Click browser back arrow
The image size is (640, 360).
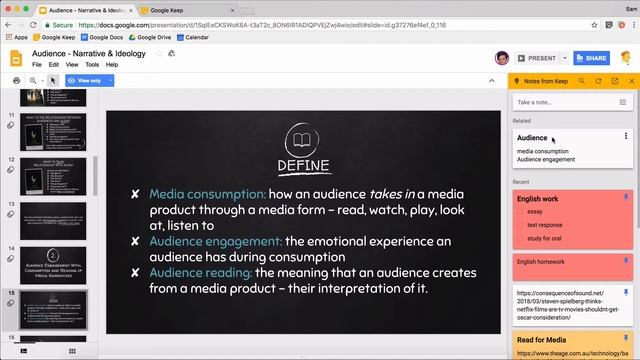tap(9, 25)
